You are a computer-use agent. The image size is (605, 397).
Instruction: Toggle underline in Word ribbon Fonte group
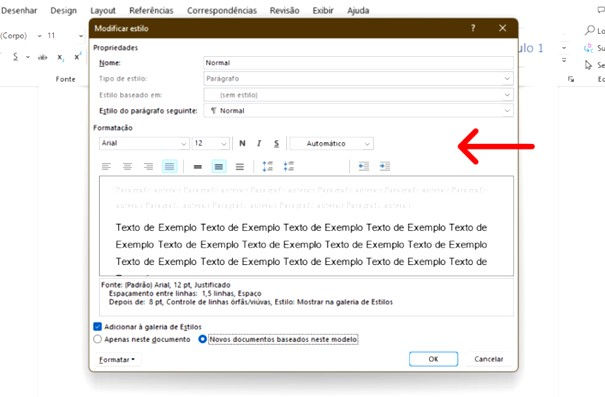coord(15,57)
